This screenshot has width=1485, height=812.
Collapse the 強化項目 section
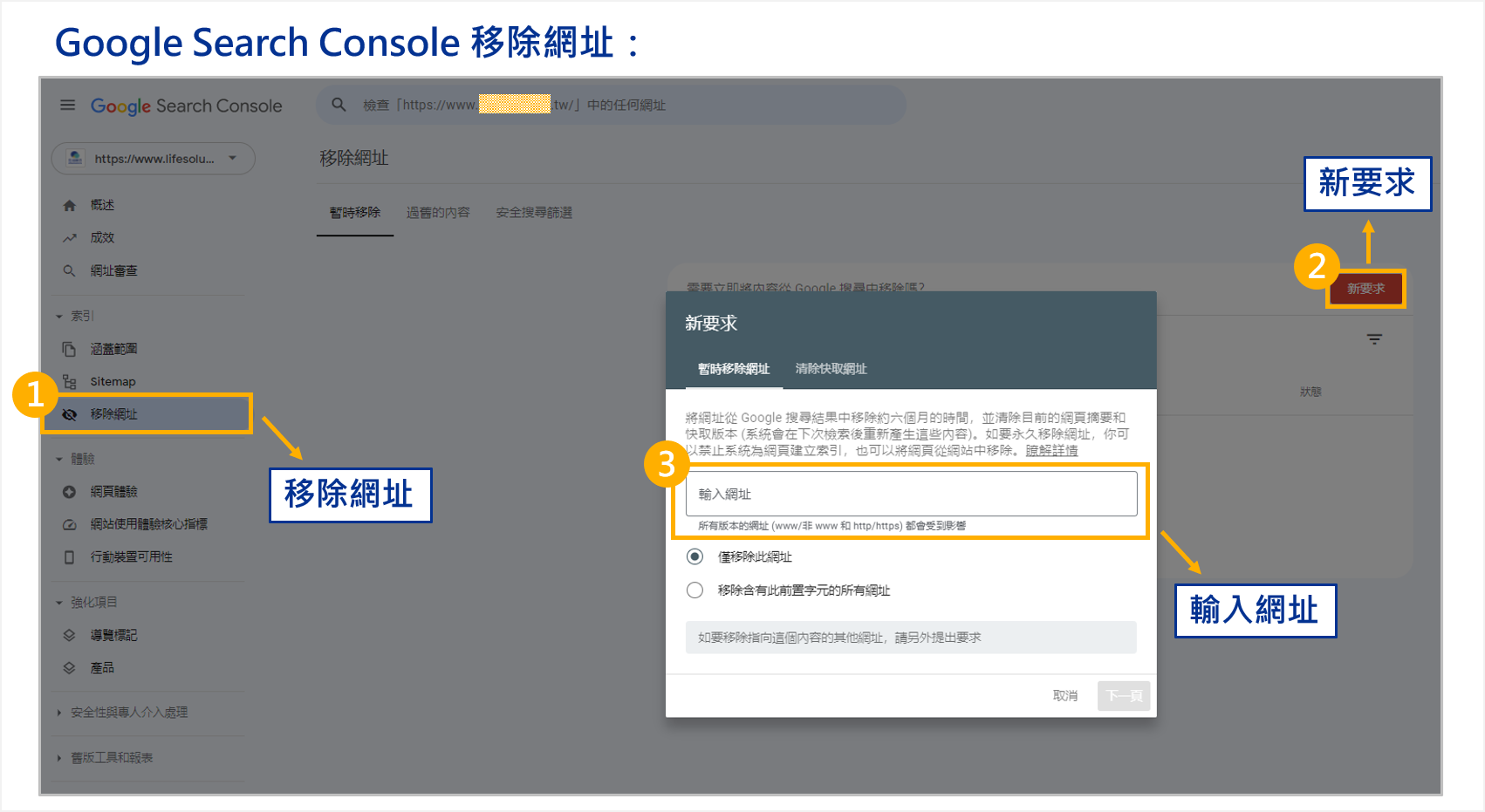58,603
